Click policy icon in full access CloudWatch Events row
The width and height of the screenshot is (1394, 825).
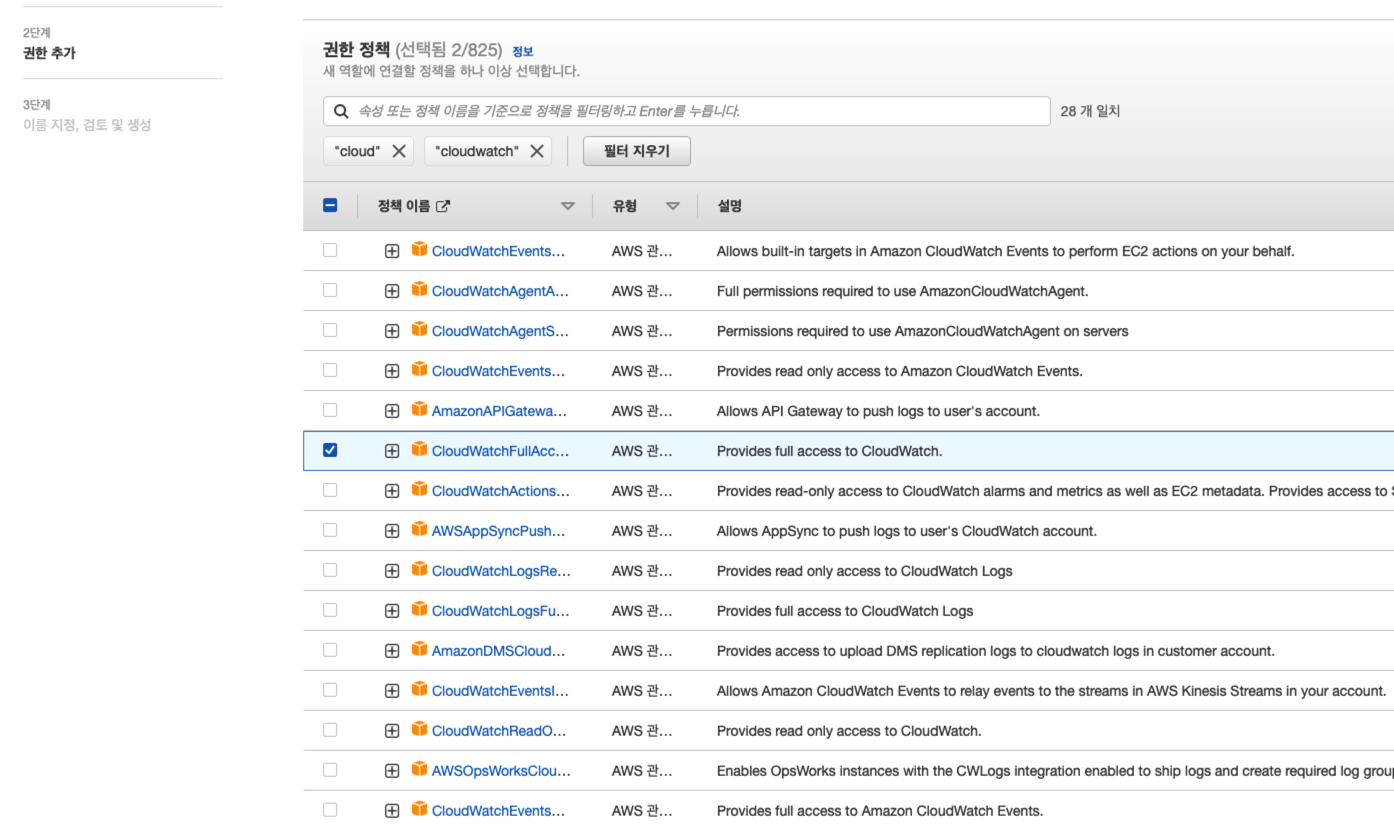point(420,810)
